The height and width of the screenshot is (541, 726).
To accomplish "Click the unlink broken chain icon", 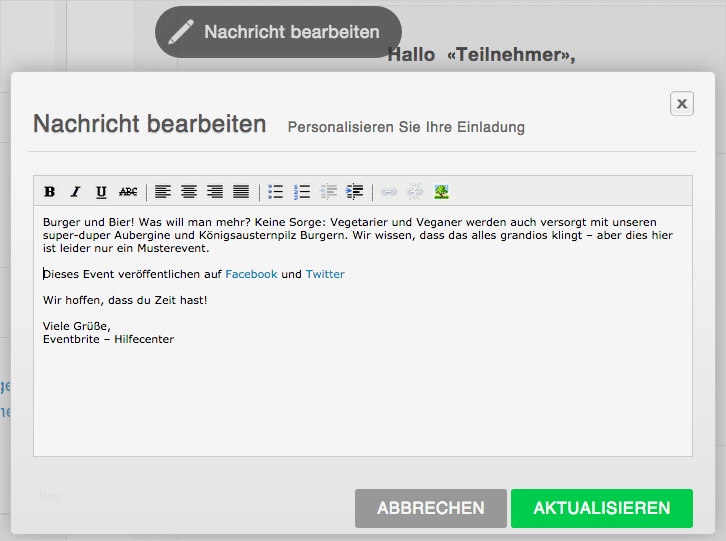I will [415, 191].
